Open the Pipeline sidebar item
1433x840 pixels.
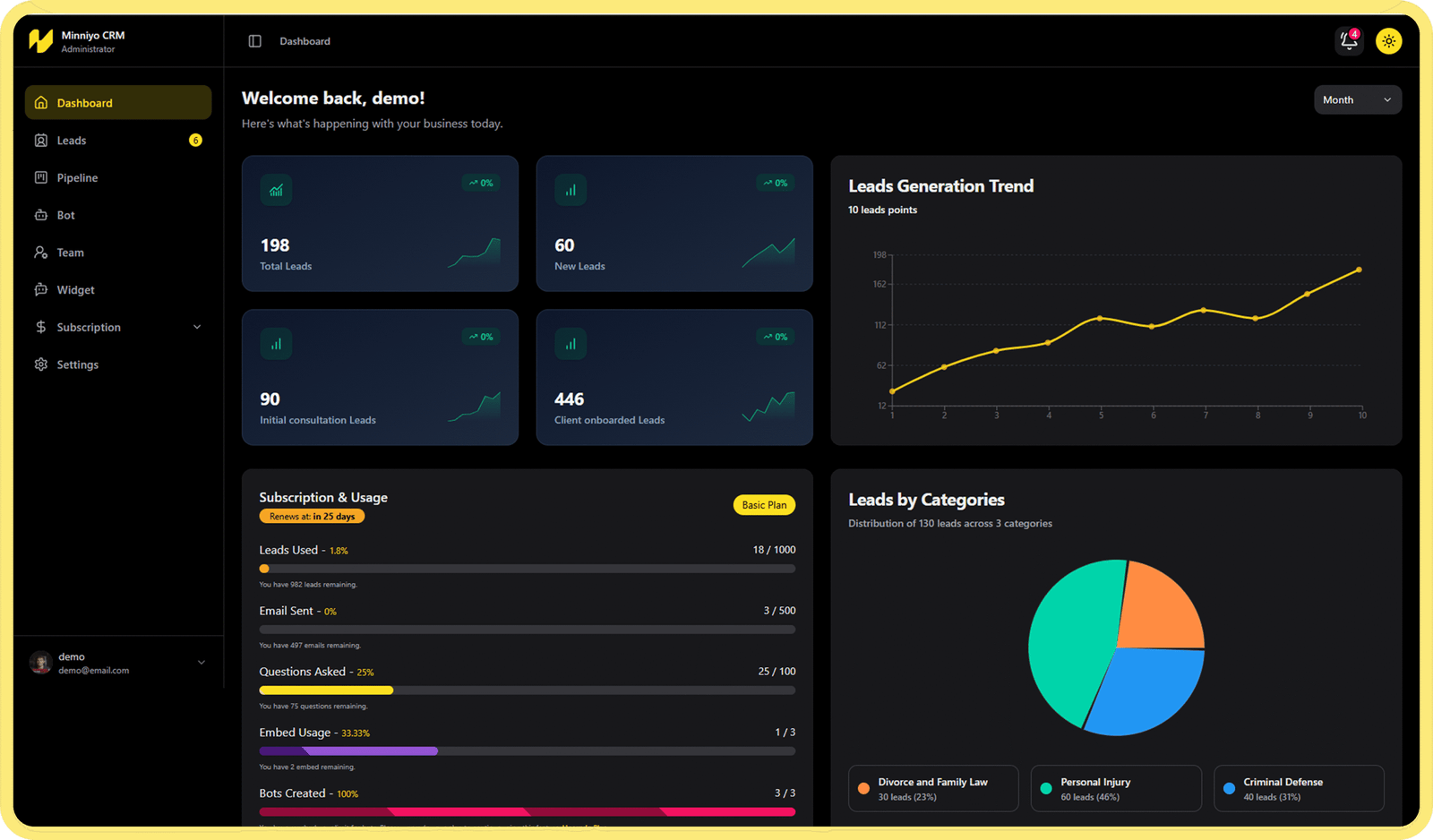[77, 178]
